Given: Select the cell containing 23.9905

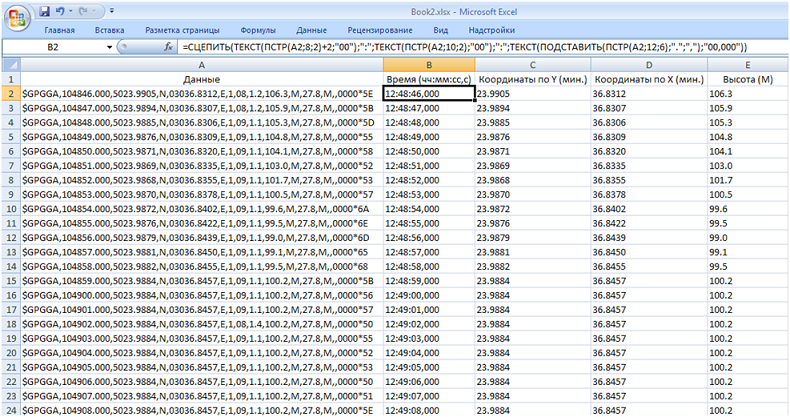Looking at the screenshot, I should tap(533, 94).
